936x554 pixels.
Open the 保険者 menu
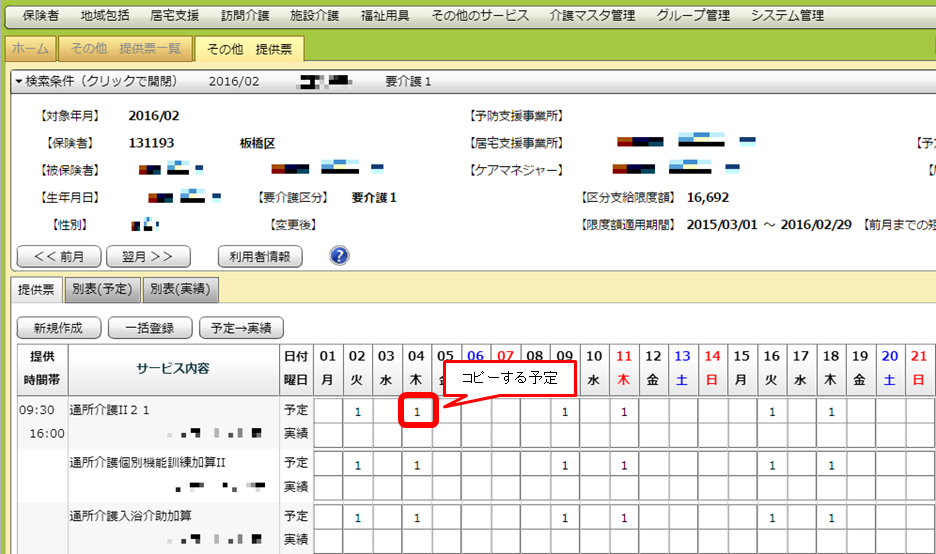pyautogui.click(x=40, y=16)
